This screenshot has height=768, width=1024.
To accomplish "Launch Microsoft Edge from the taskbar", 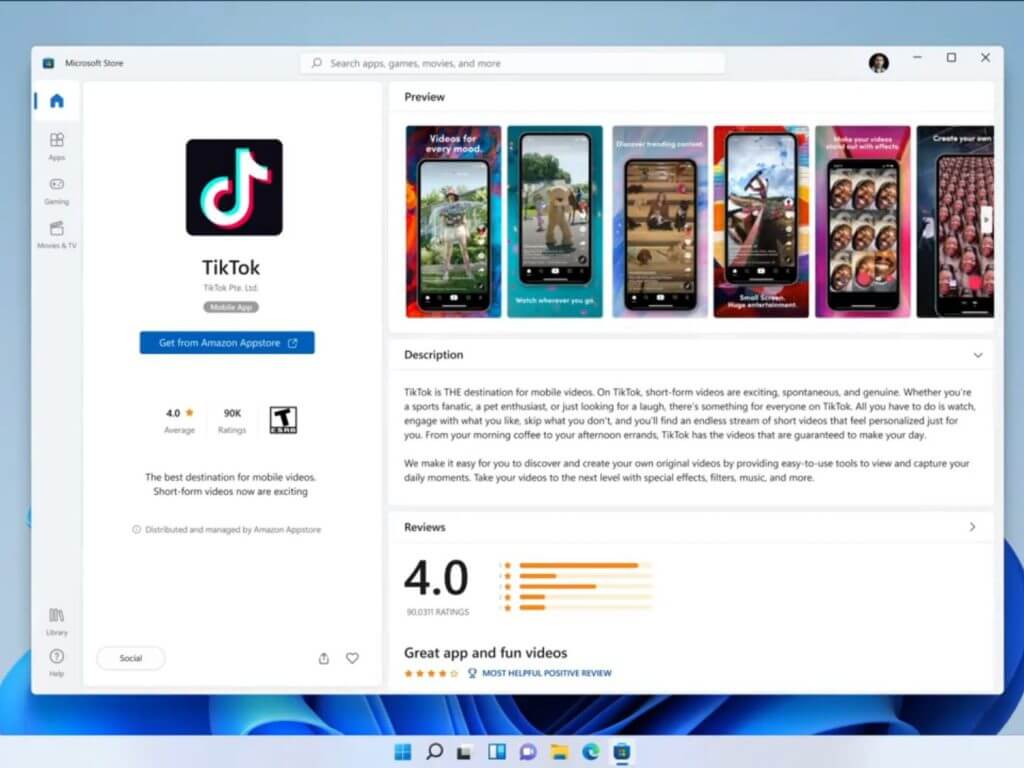I will (x=591, y=752).
